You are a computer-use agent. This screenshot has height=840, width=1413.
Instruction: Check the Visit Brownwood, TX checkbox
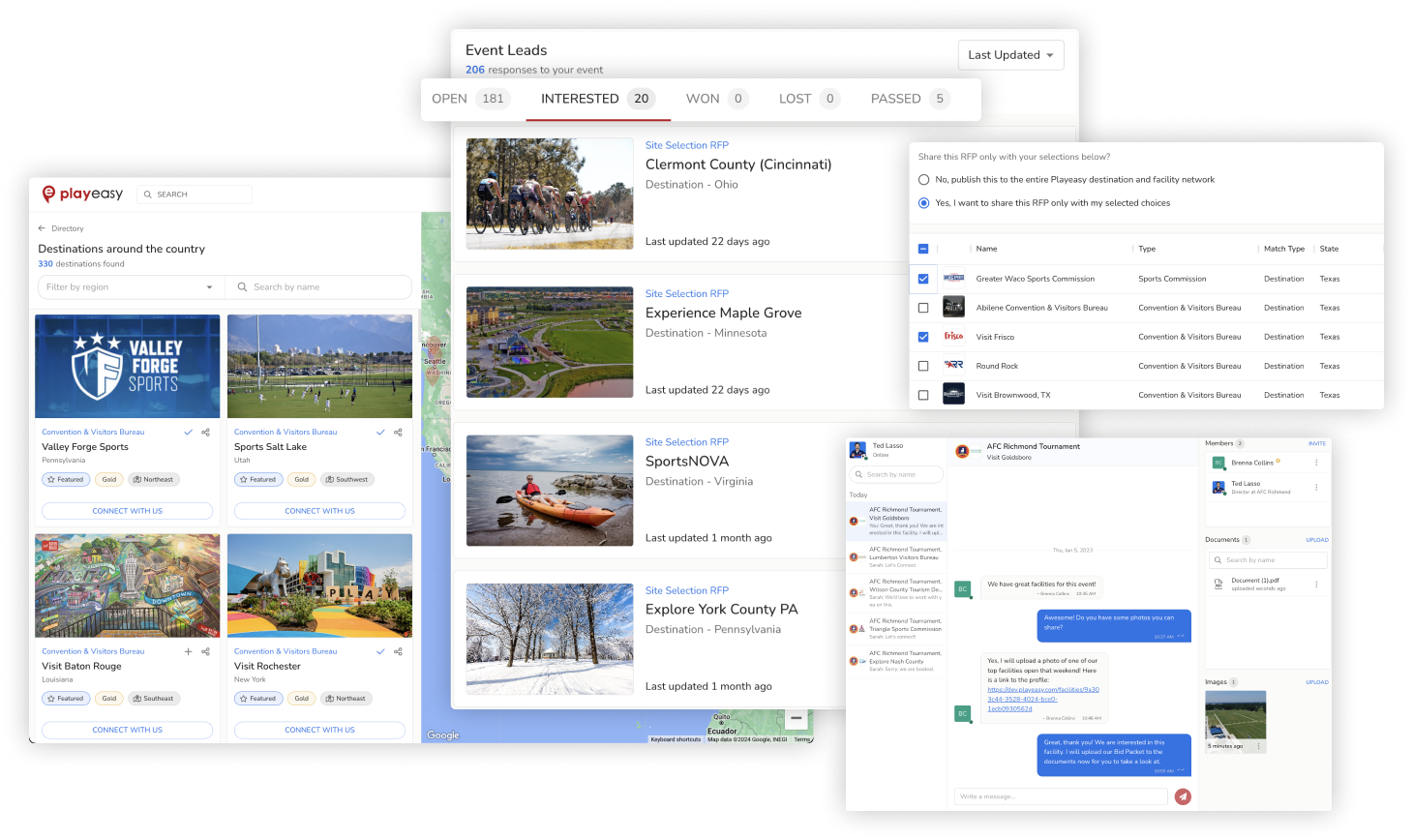(x=923, y=395)
